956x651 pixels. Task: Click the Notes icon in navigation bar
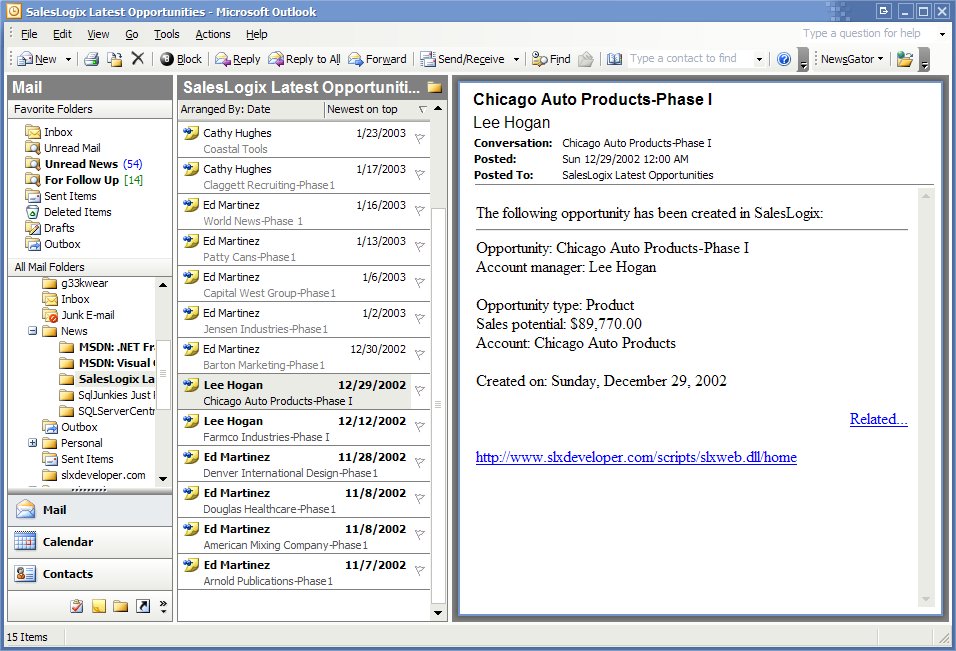(99, 606)
